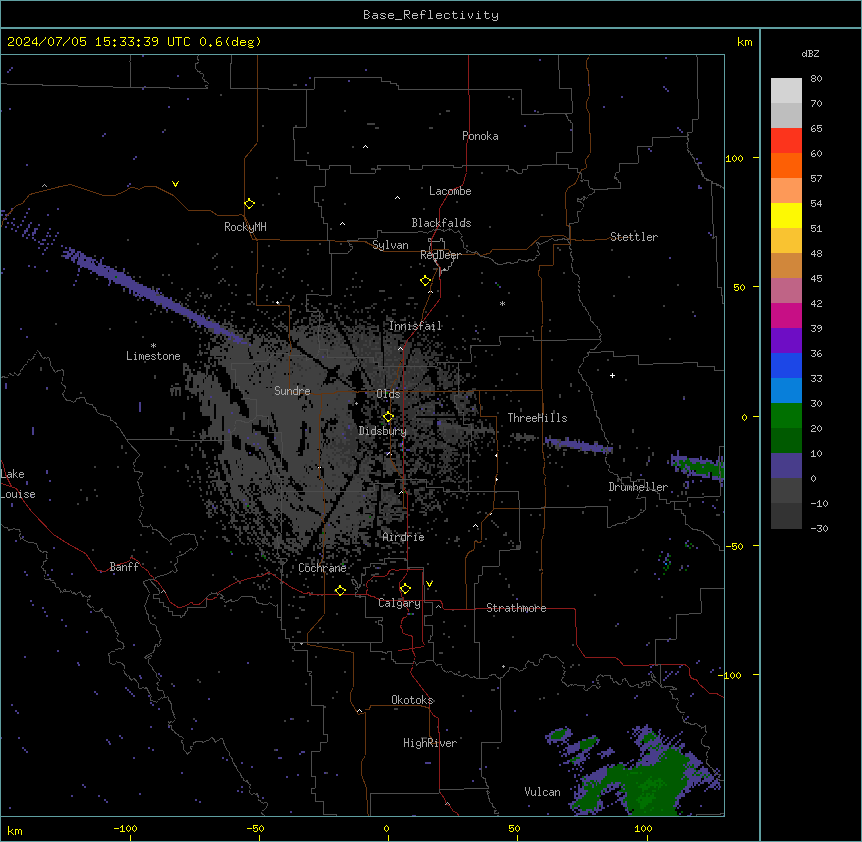
Task: Click the RockyMH town label
Action: click(245, 227)
